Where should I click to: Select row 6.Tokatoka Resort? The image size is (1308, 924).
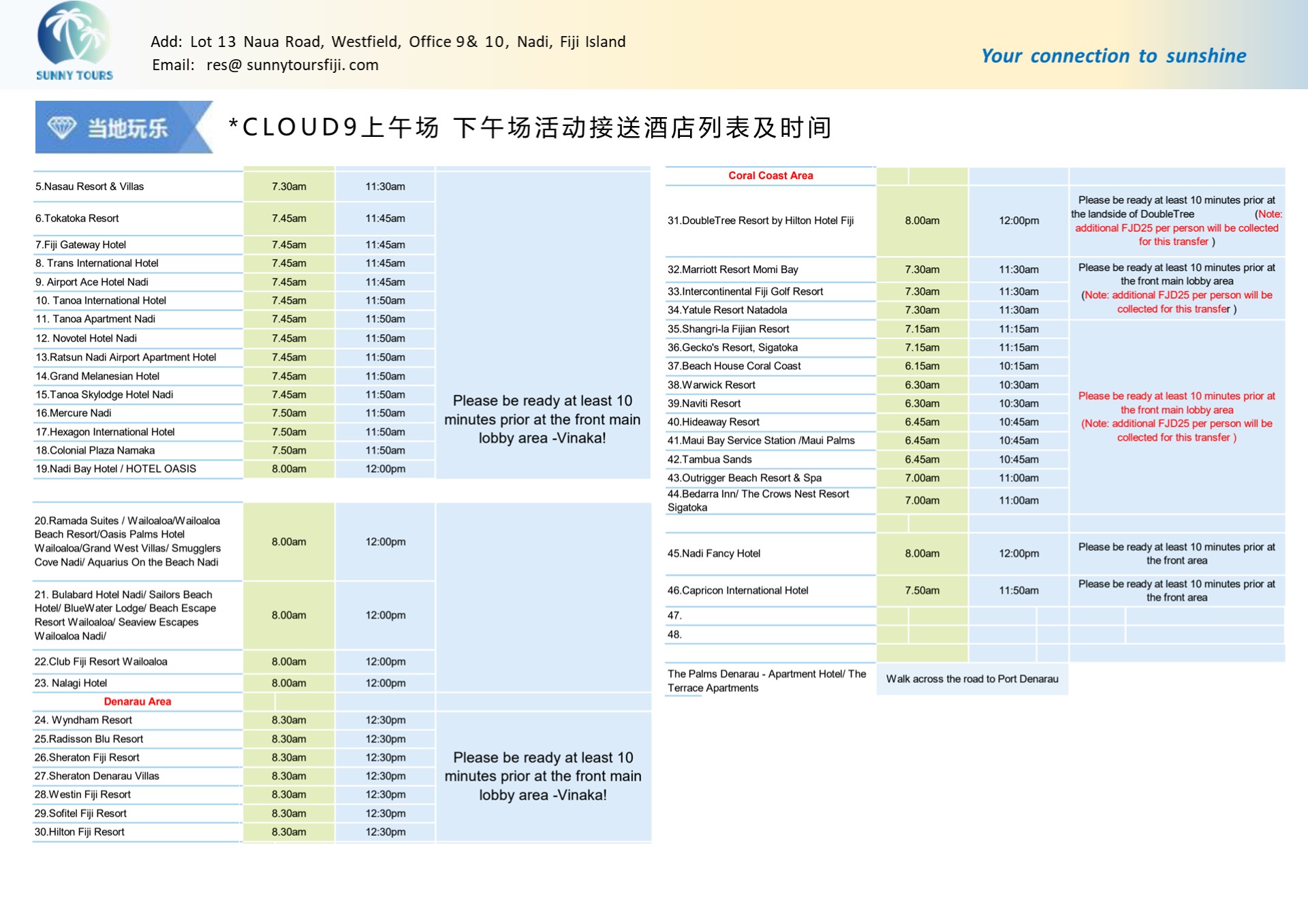pos(77,219)
